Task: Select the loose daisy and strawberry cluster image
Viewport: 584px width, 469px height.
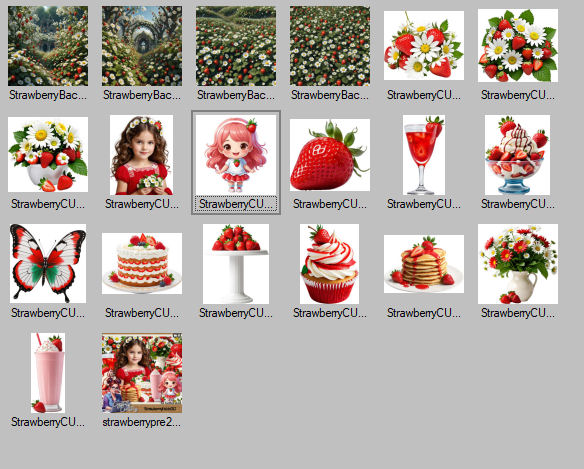Action: tap(424, 45)
